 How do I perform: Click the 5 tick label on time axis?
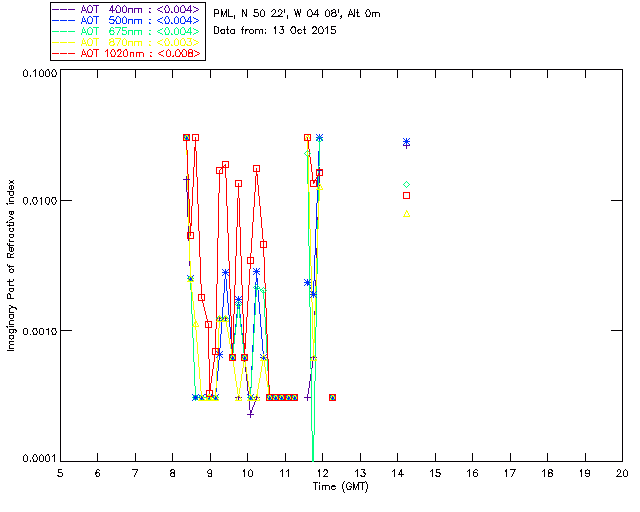coord(60,472)
